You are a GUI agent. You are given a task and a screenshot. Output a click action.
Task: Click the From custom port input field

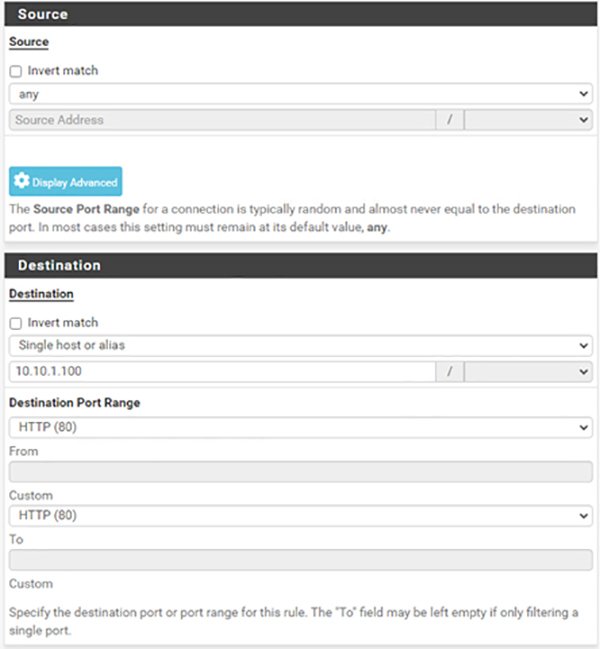point(300,472)
